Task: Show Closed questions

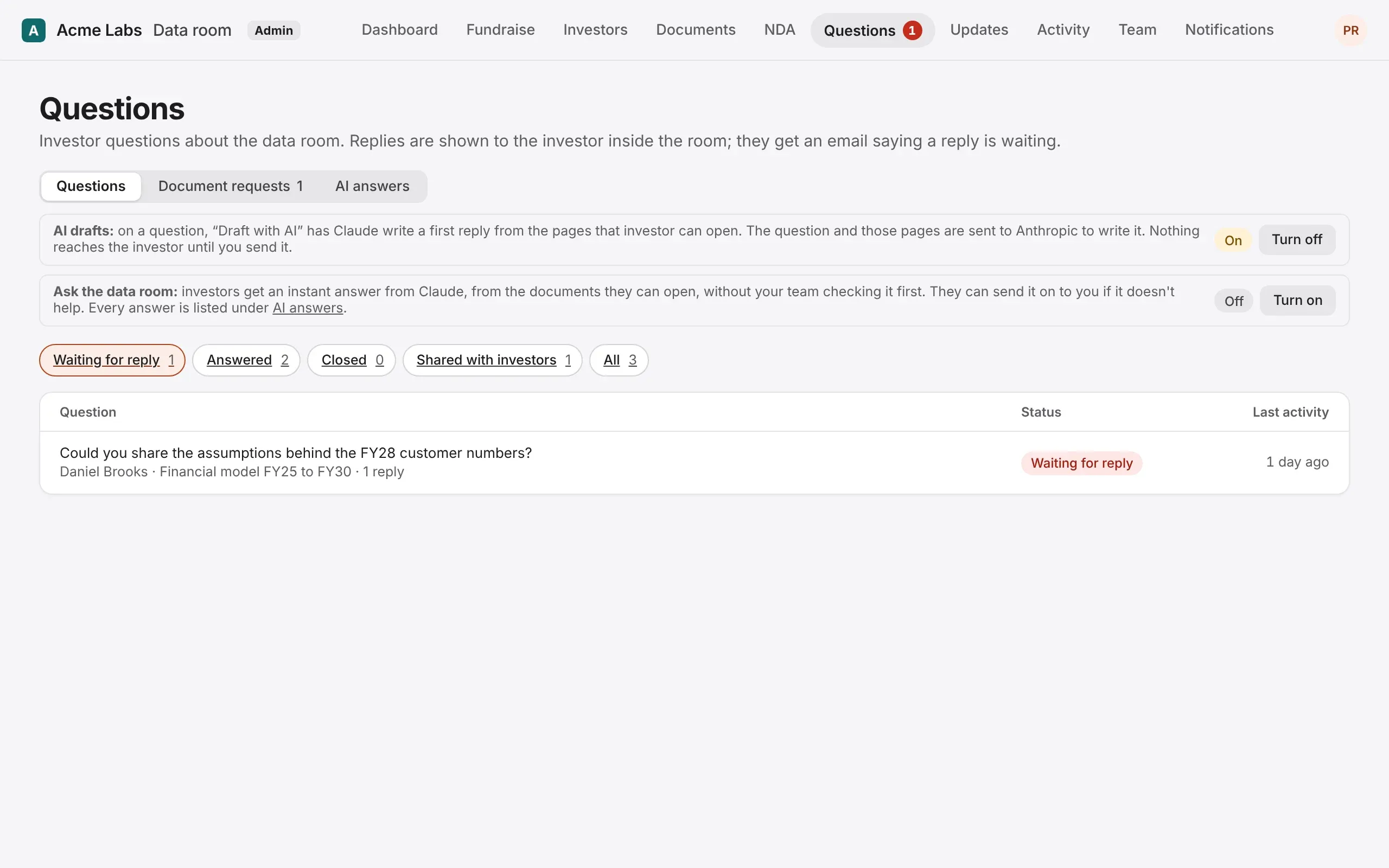Action: [351, 360]
